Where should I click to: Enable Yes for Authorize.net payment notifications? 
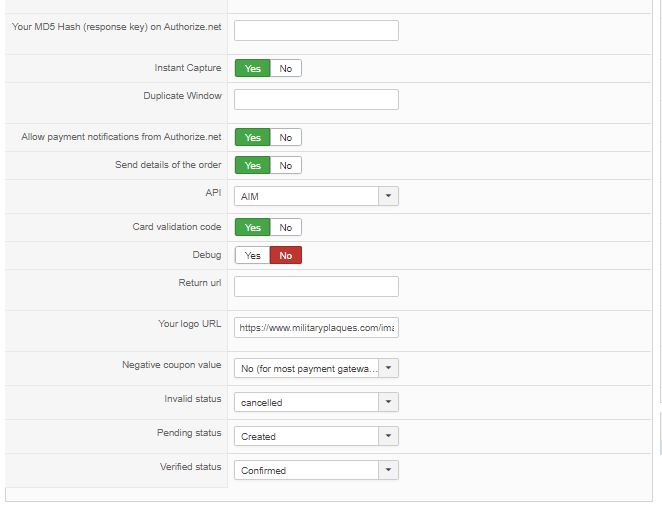tap(252, 137)
